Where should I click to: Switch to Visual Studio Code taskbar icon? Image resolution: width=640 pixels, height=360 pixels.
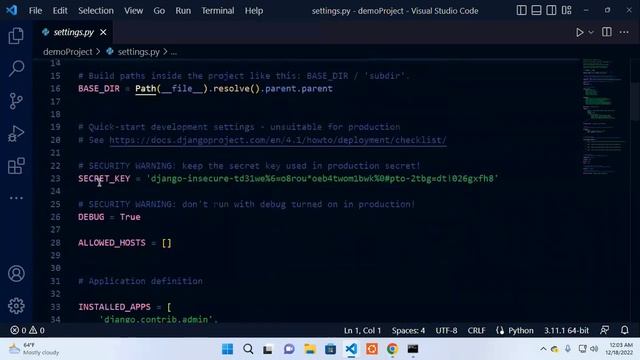click(x=351, y=349)
